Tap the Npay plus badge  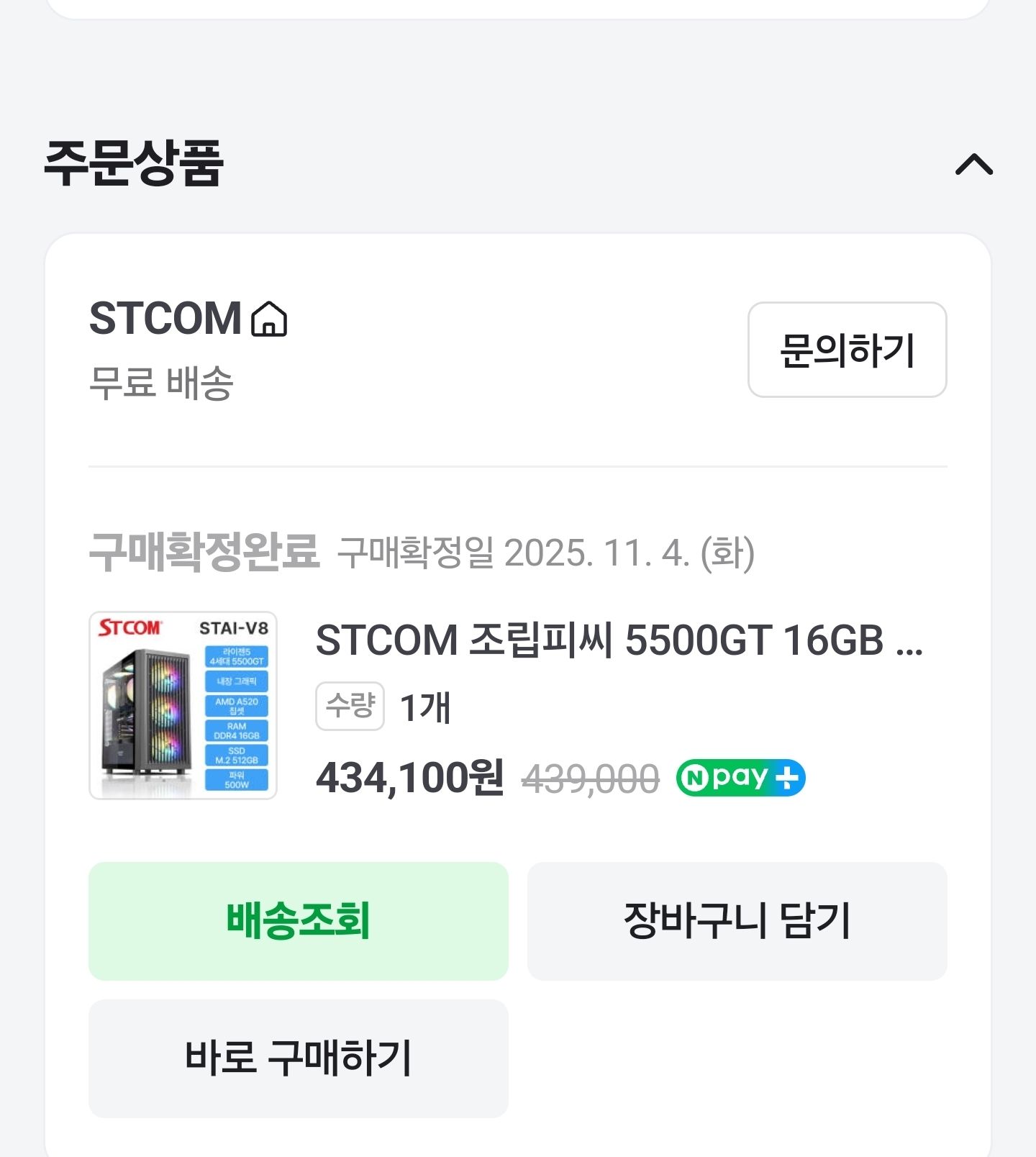click(740, 778)
